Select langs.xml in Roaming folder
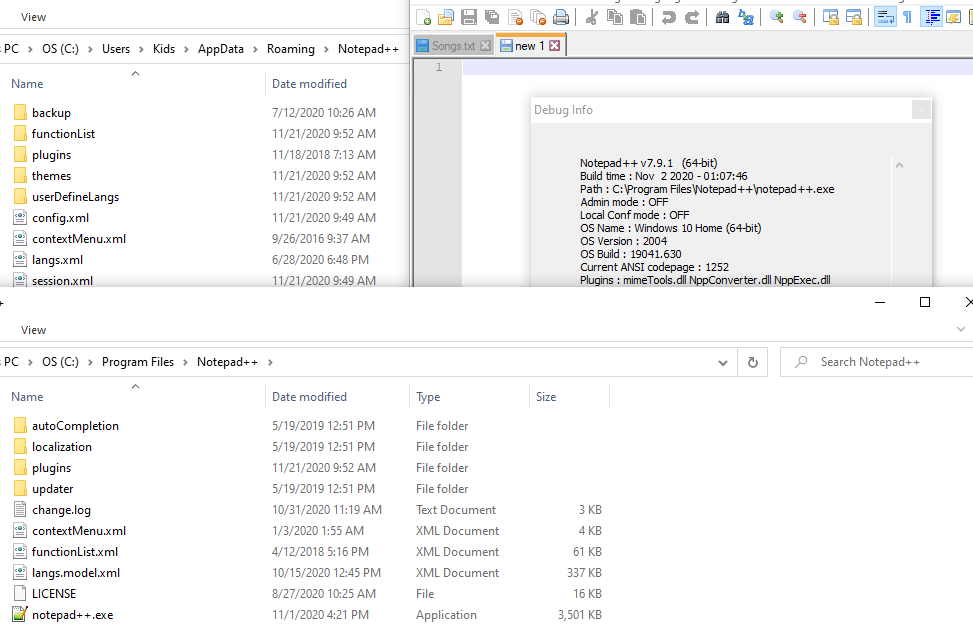The width and height of the screenshot is (973, 627). click(x=57, y=260)
